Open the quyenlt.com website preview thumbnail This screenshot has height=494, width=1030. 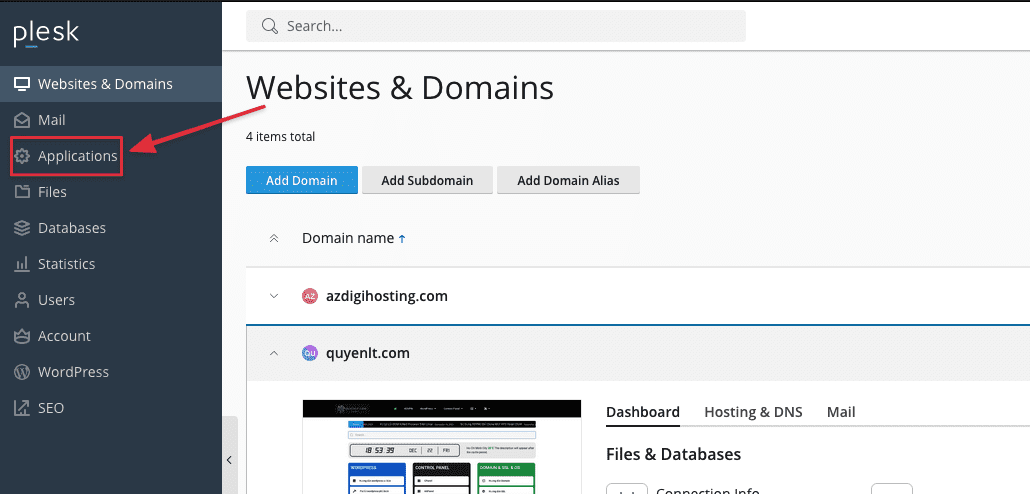click(x=441, y=446)
